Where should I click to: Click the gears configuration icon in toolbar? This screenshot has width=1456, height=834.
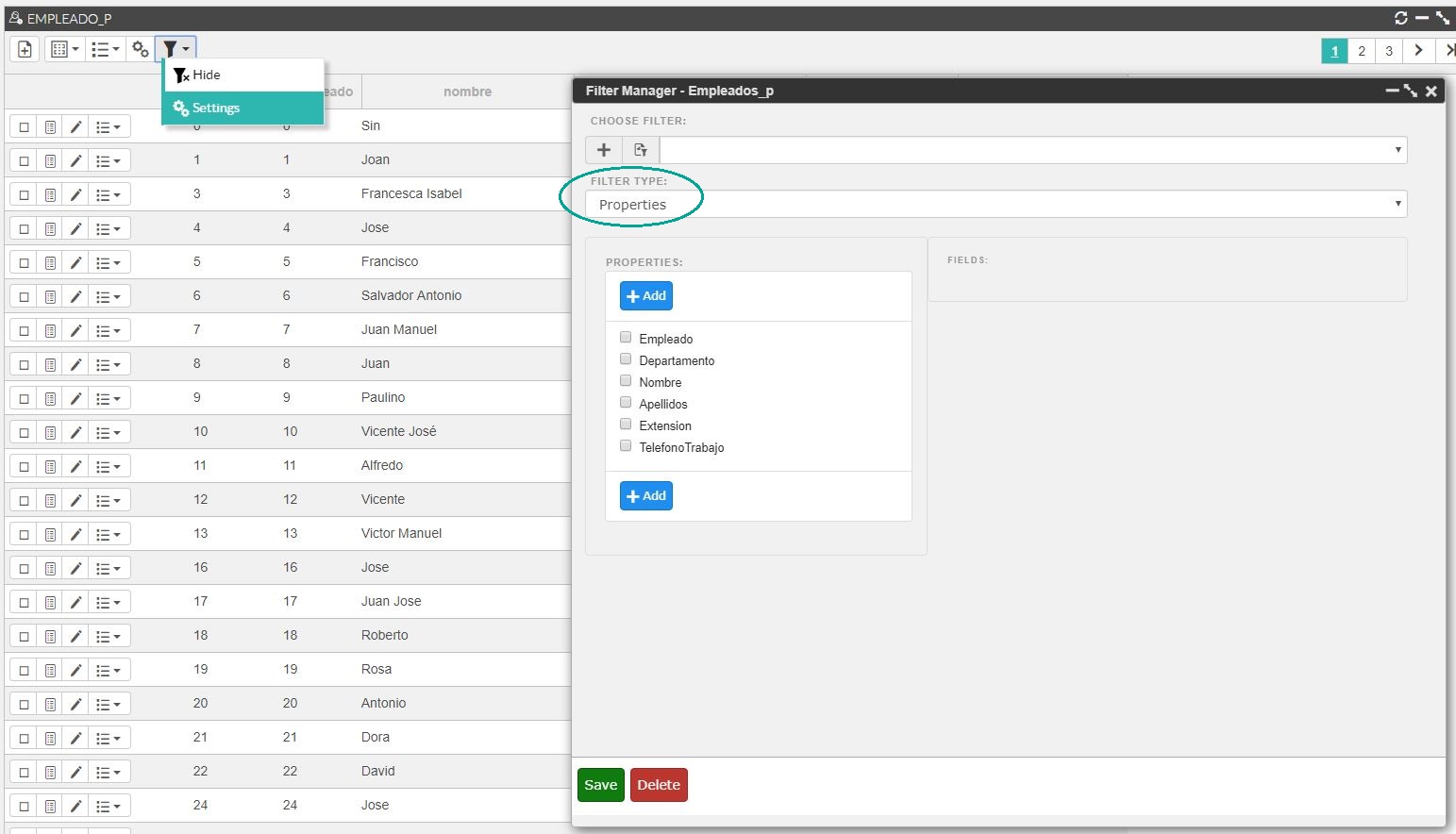[x=140, y=49]
